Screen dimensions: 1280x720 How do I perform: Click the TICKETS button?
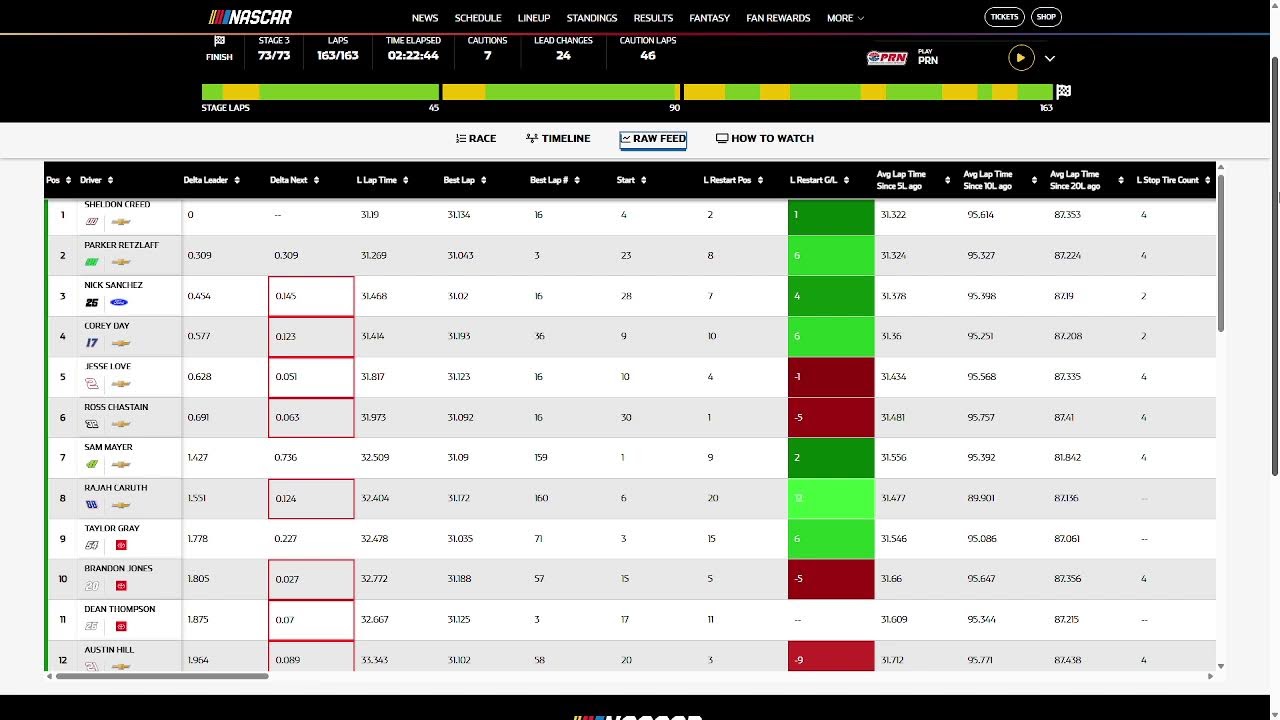point(1004,17)
